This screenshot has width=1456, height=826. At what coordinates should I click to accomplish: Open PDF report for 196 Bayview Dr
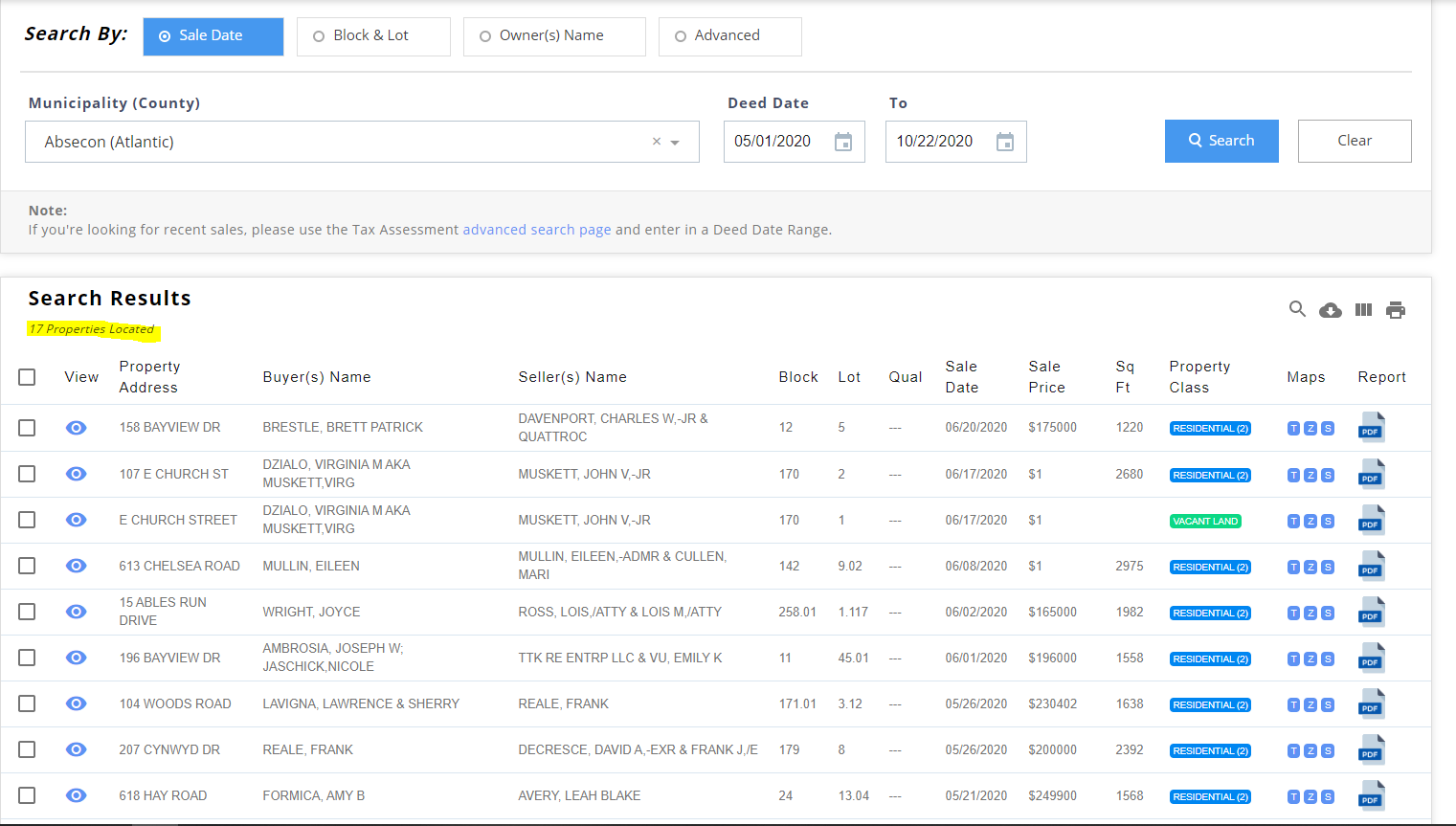coord(1371,658)
